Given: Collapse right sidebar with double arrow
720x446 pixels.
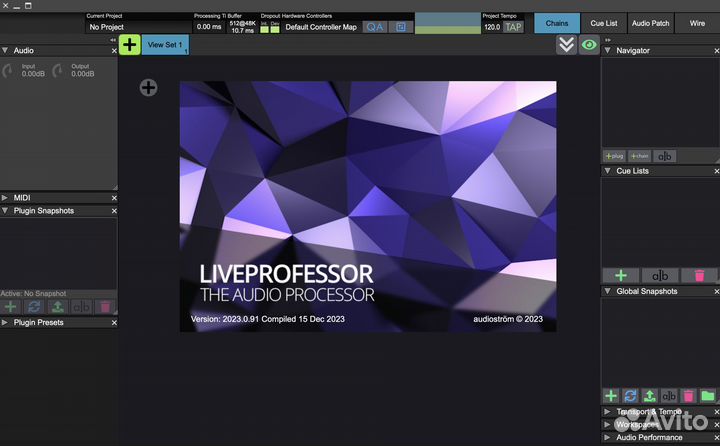Looking at the screenshot, I should [608, 40].
